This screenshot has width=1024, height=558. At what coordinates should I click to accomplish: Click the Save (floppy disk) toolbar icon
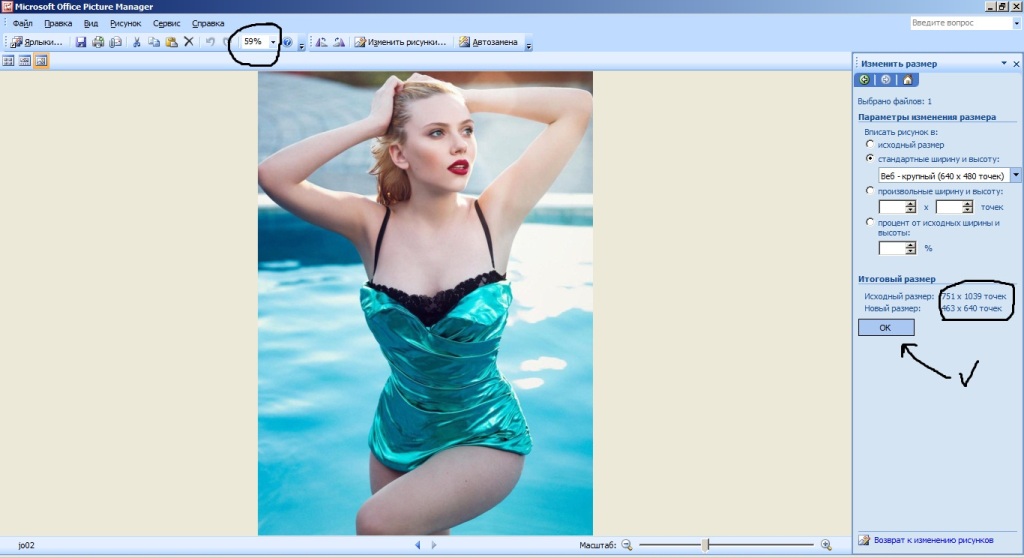[82, 42]
